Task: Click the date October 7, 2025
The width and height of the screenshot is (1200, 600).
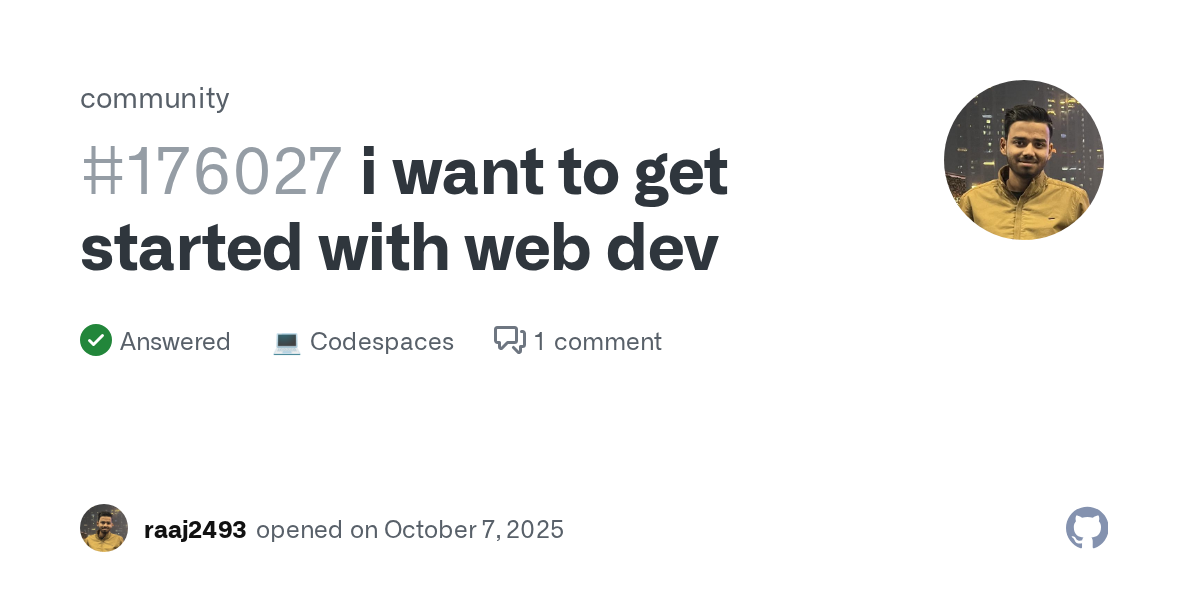Action: pyautogui.click(x=473, y=530)
